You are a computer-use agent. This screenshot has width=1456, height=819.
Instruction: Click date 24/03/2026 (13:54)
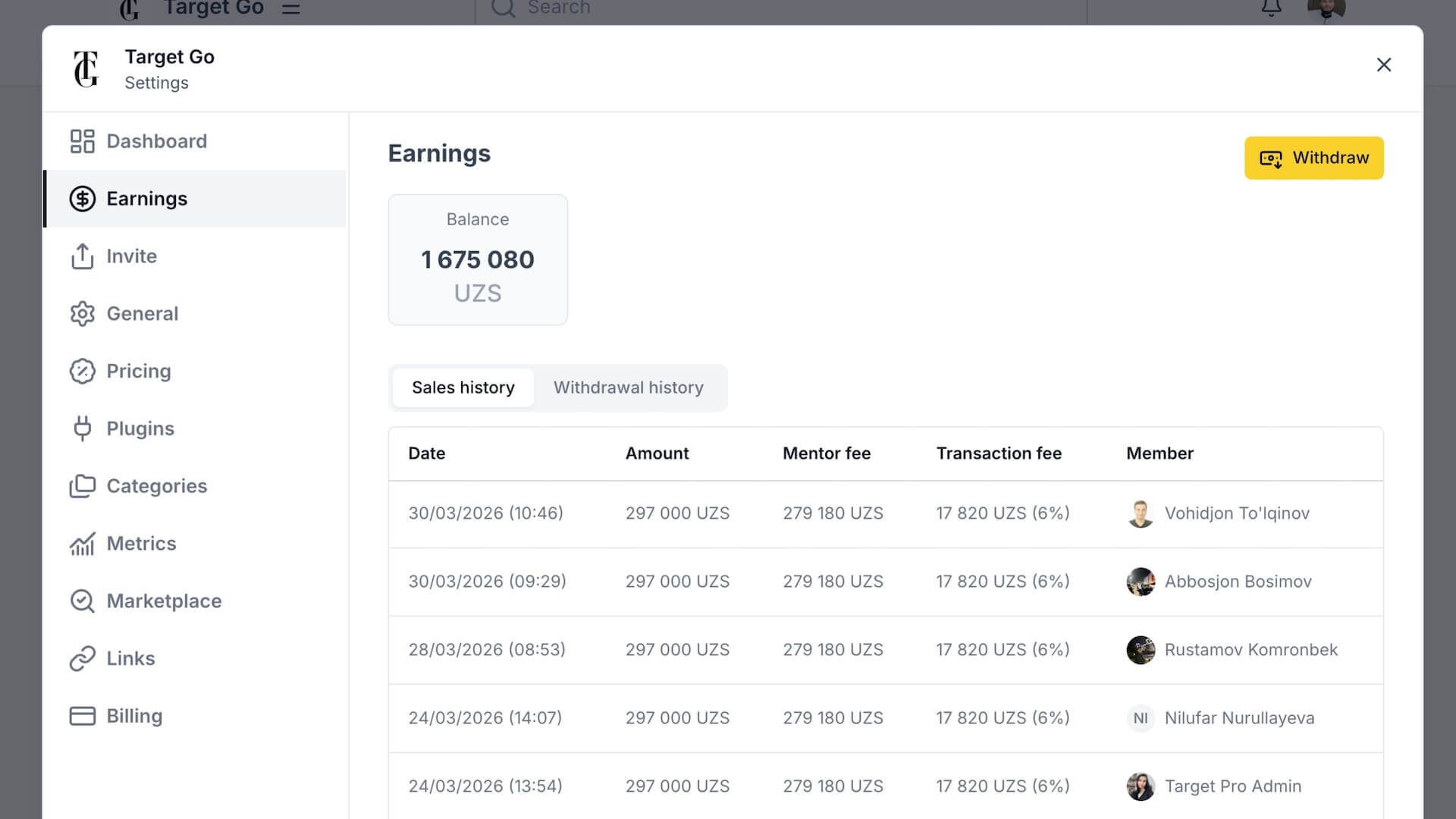(x=485, y=786)
